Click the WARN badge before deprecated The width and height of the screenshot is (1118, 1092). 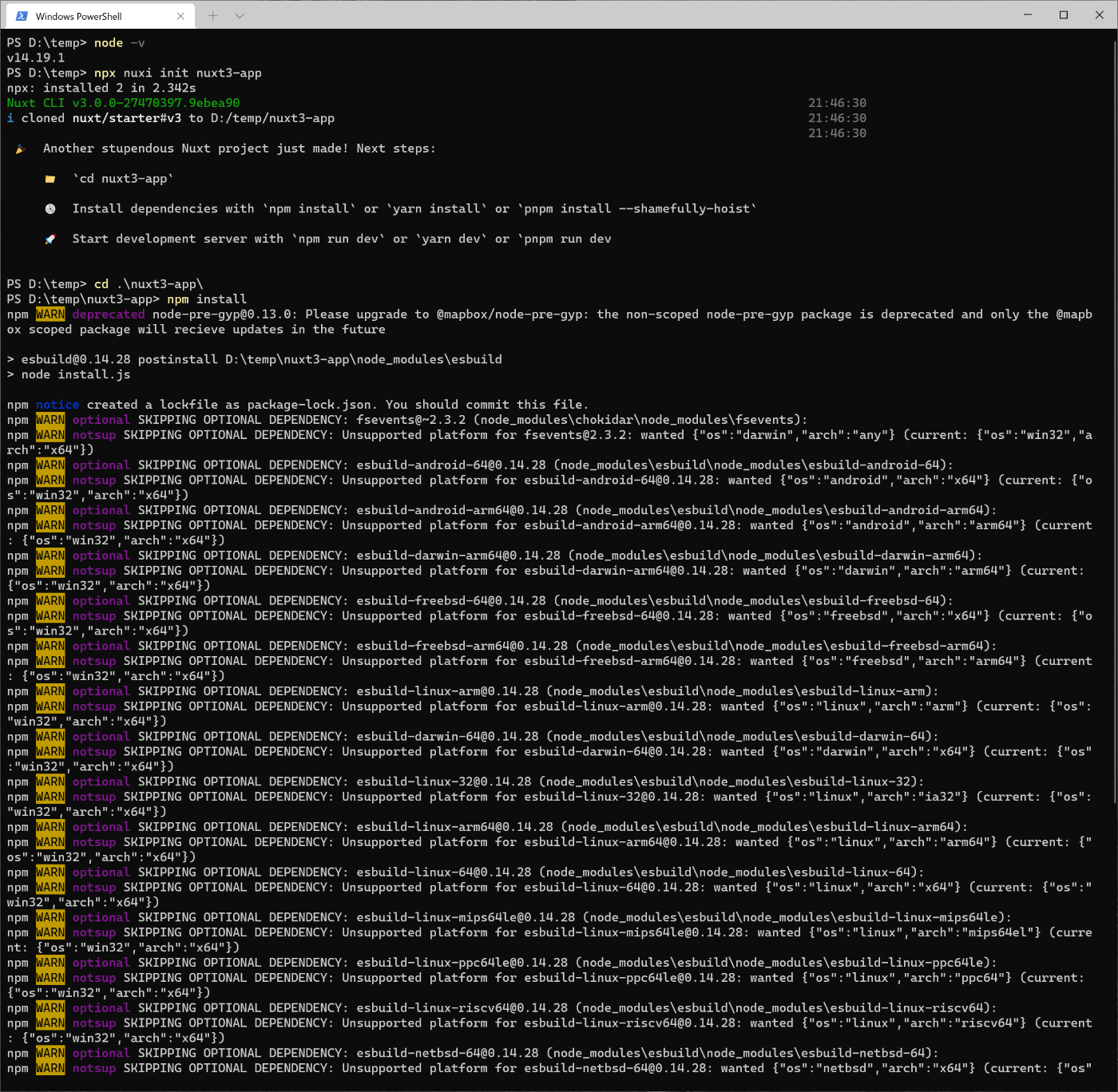50,315
